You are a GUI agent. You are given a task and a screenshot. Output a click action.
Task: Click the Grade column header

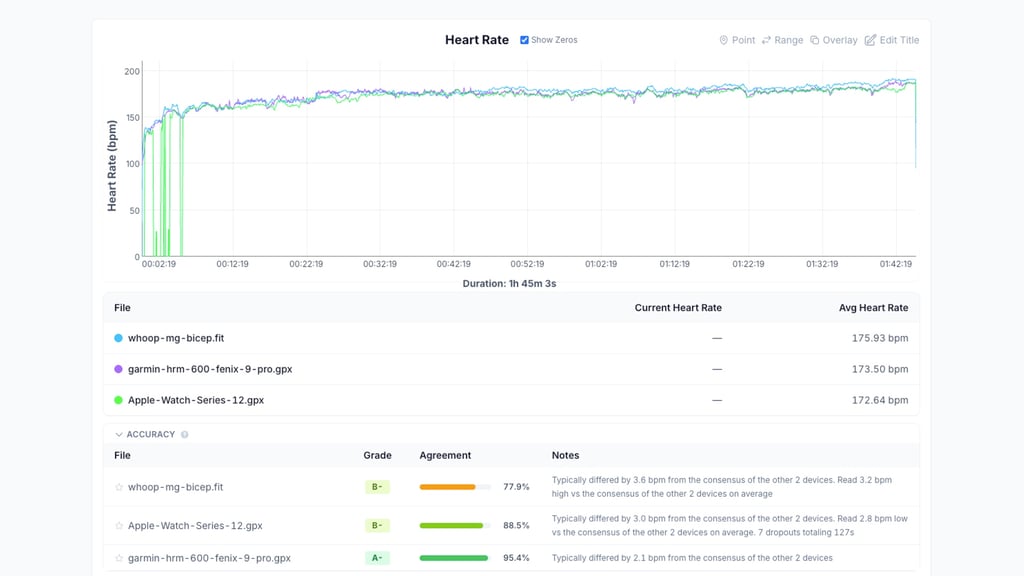[x=377, y=455]
